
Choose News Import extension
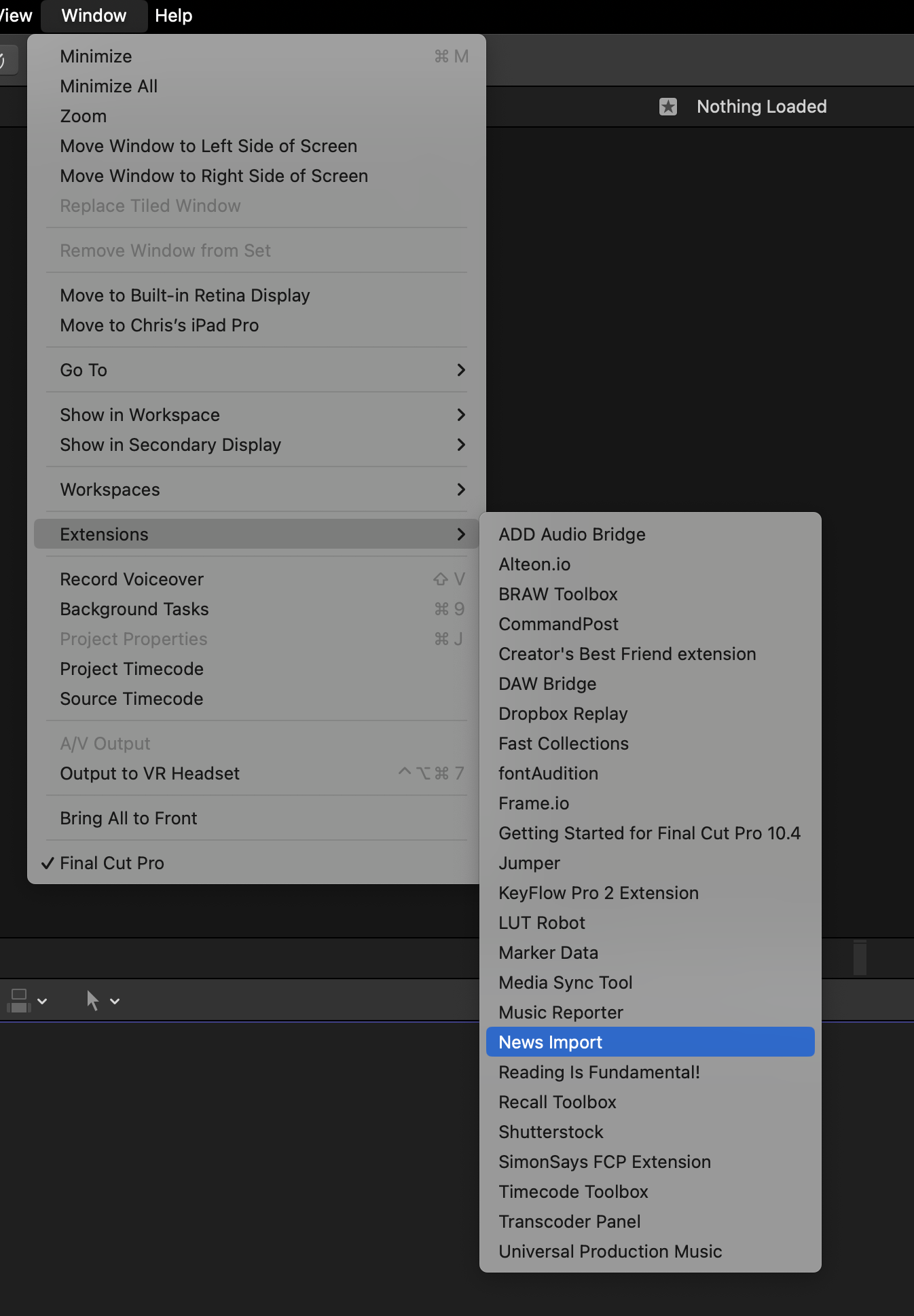click(x=550, y=1042)
